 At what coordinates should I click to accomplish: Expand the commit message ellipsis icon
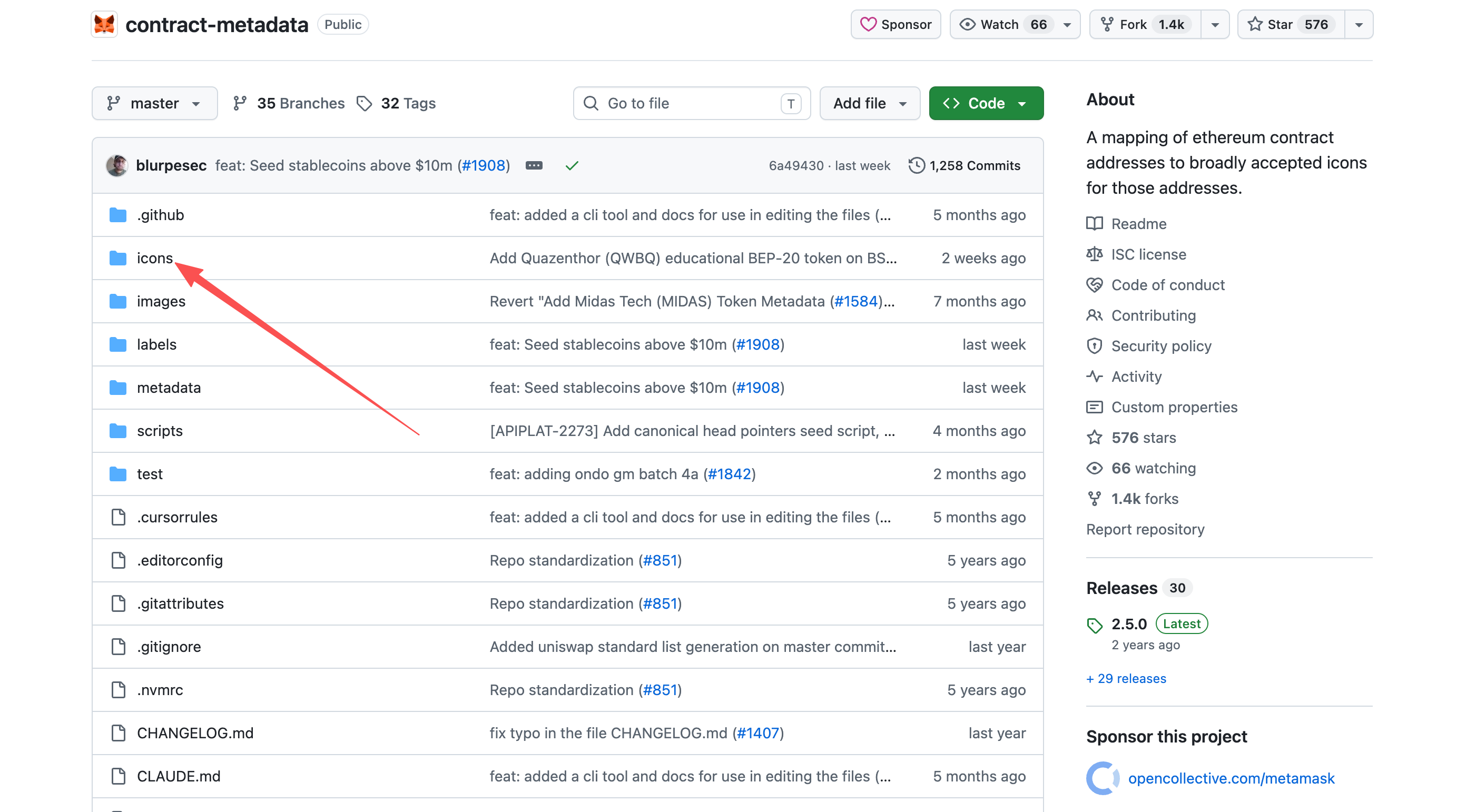(534, 165)
